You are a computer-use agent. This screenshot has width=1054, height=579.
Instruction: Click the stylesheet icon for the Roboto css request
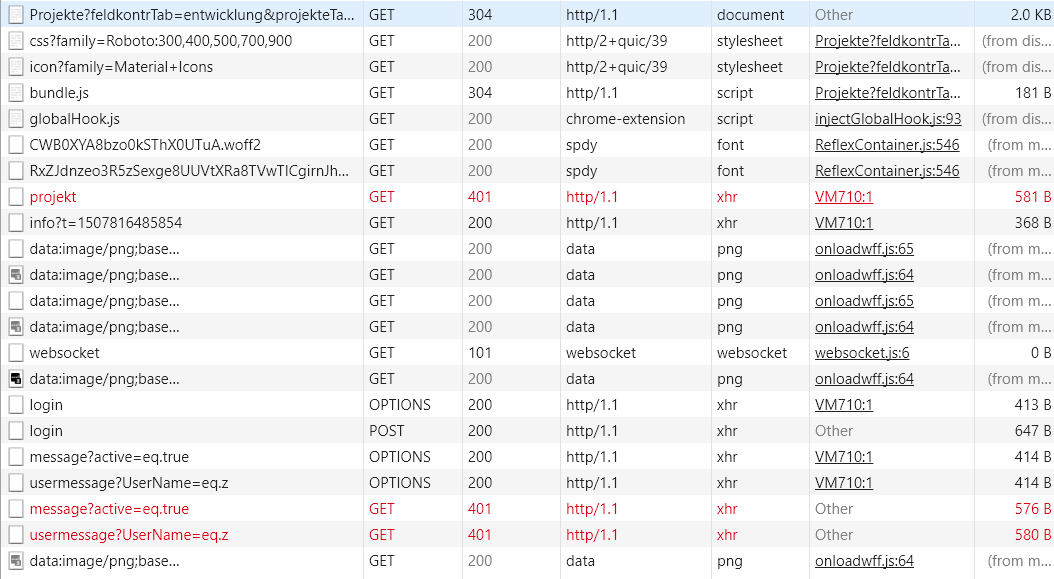coord(14,40)
